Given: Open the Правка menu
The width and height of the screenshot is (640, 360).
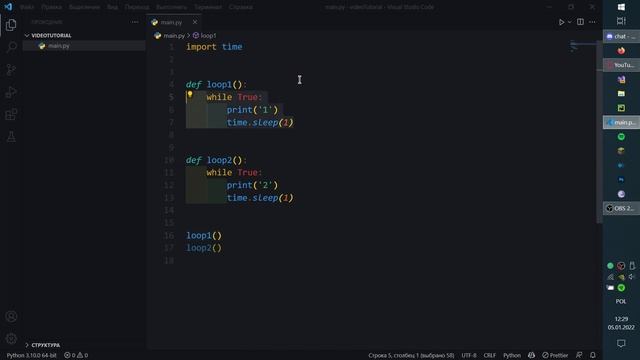Looking at the screenshot, I should (x=51, y=7).
